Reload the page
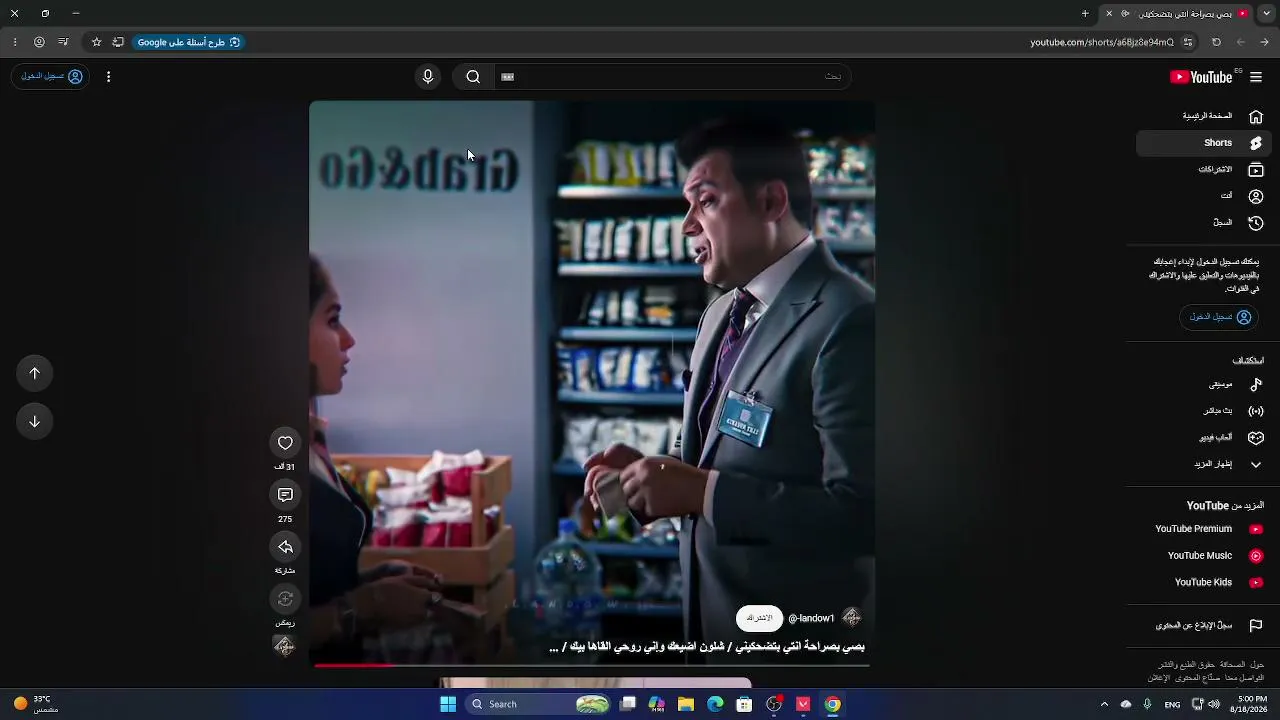Viewport: 1280px width, 720px height. [1216, 42]
